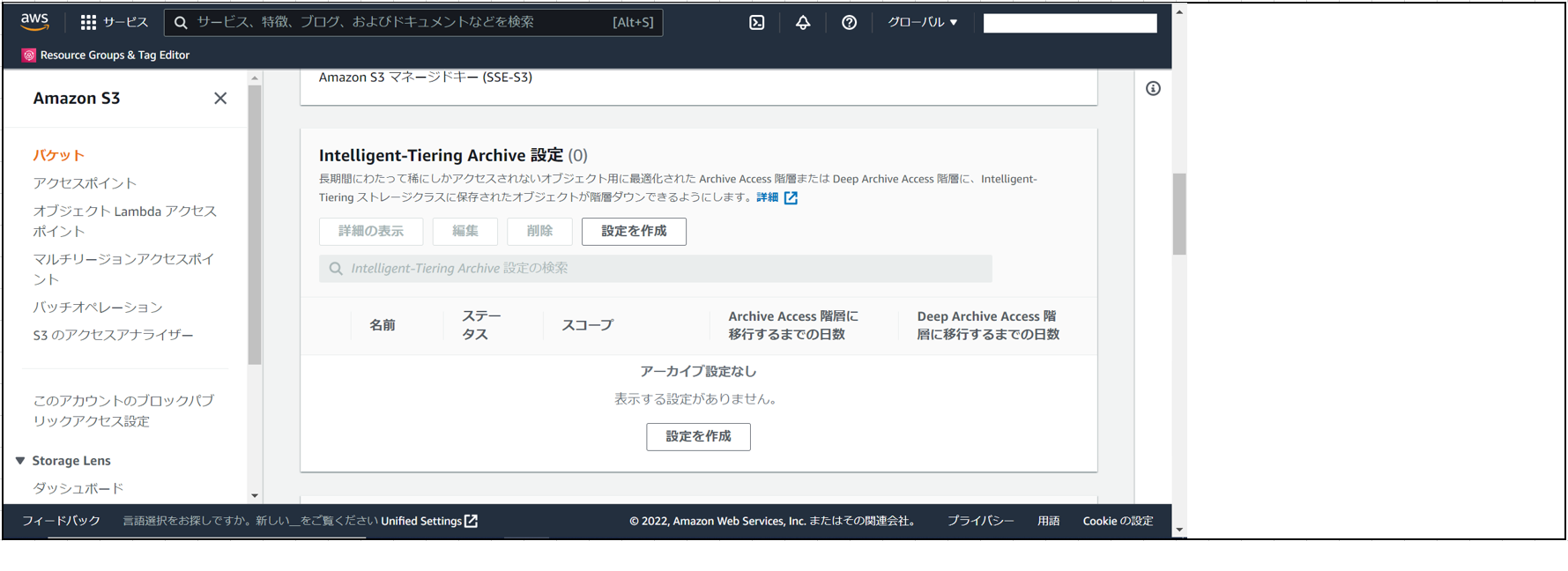Click the search icon in the top search bar
Image resolution: width=1568 pixels, height=571 pixels.
click(181, 22)
